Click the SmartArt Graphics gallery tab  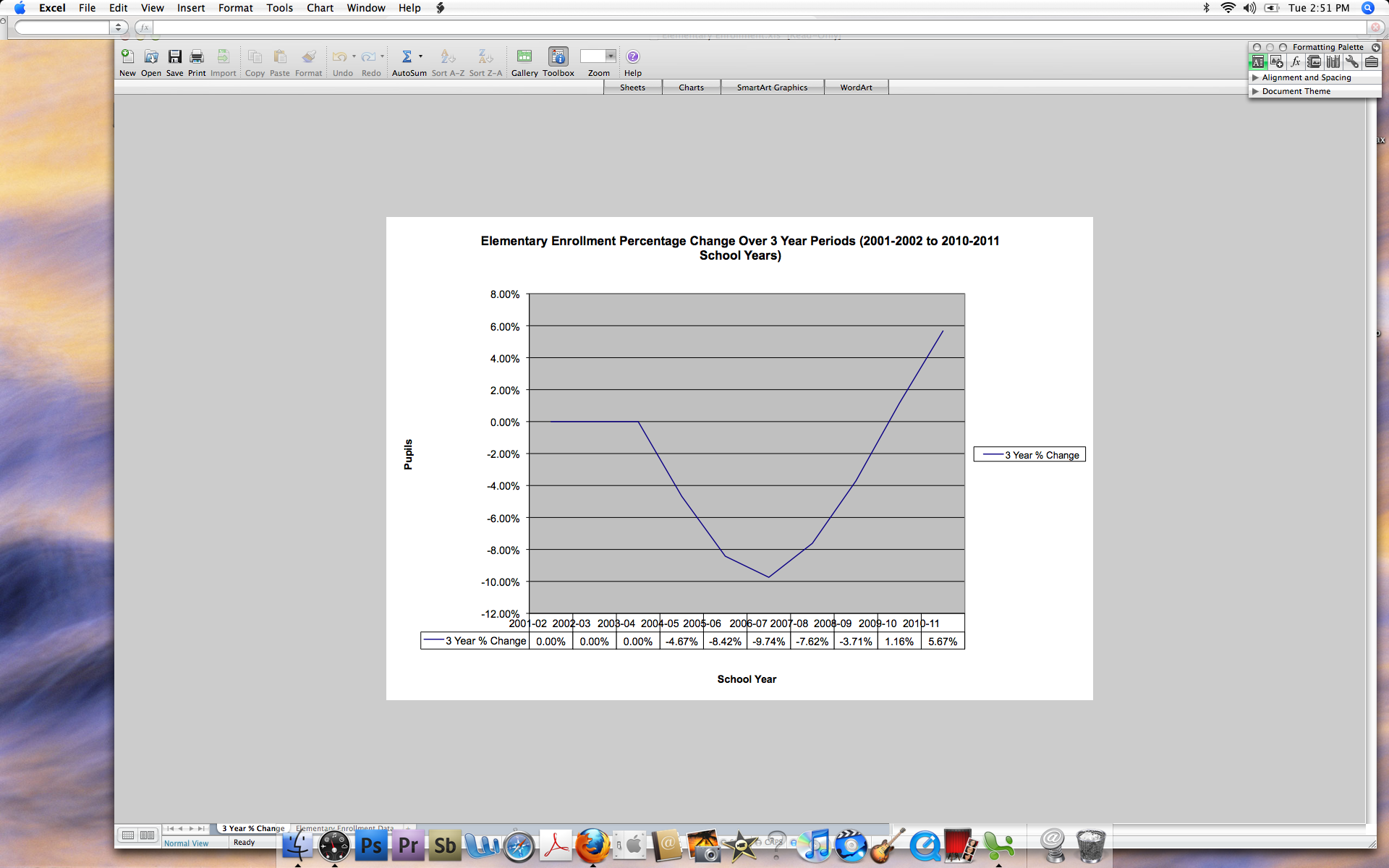click(772, 88)
